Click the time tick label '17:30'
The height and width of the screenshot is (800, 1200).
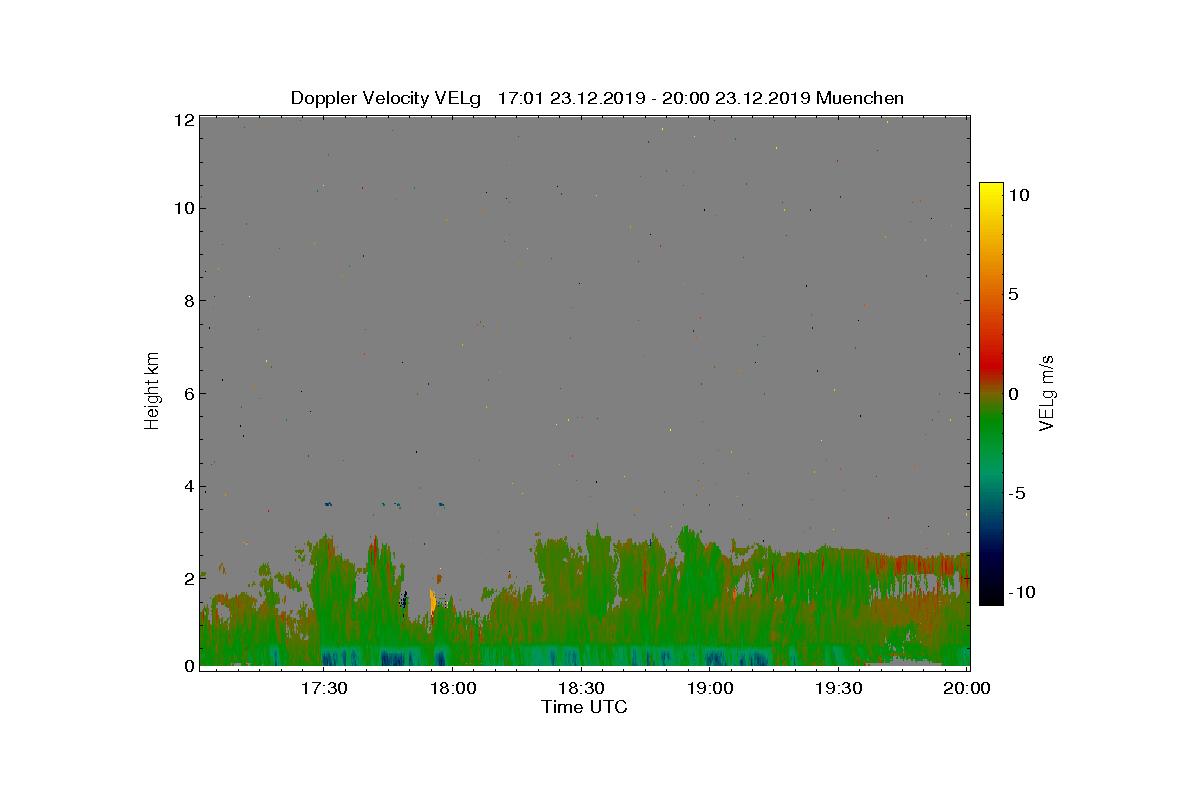[324, 688]
